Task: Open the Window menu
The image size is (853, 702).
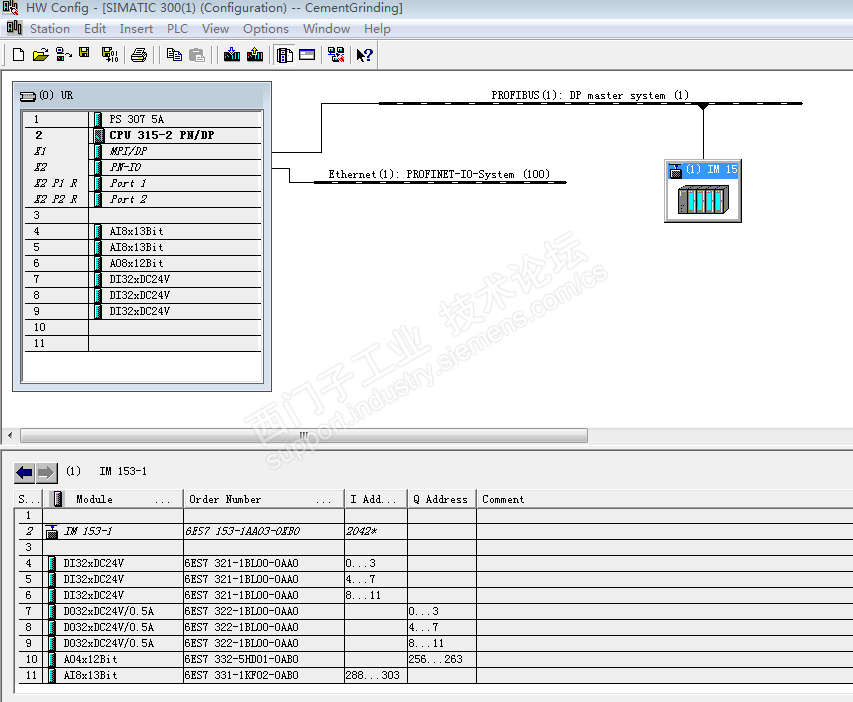Action: 326,28
